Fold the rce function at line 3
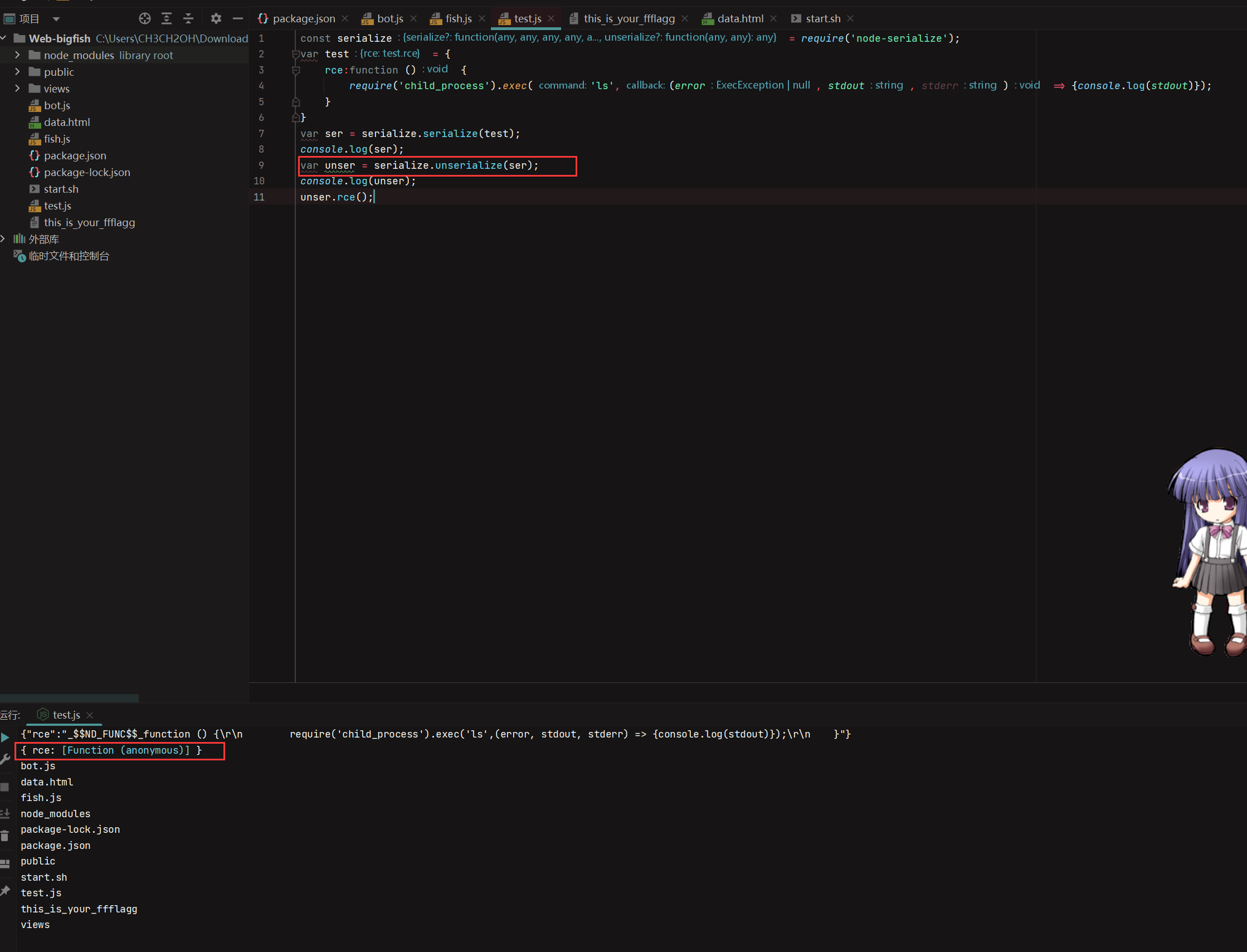The image size is (1247, 952). [x=295, y=70]
